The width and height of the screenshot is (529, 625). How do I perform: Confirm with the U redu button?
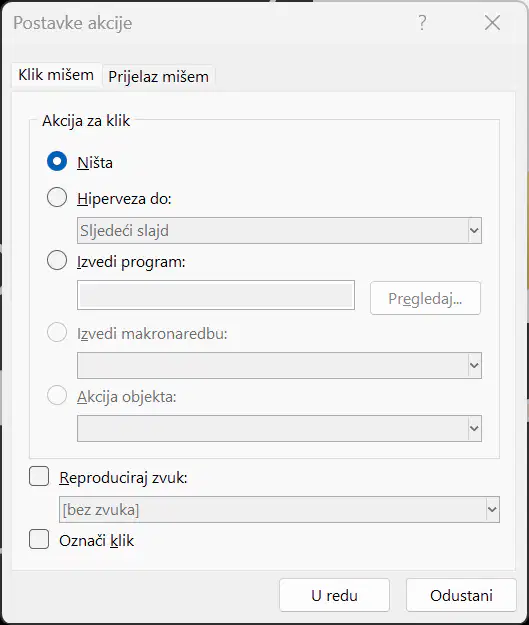click(x=334, y=595)
